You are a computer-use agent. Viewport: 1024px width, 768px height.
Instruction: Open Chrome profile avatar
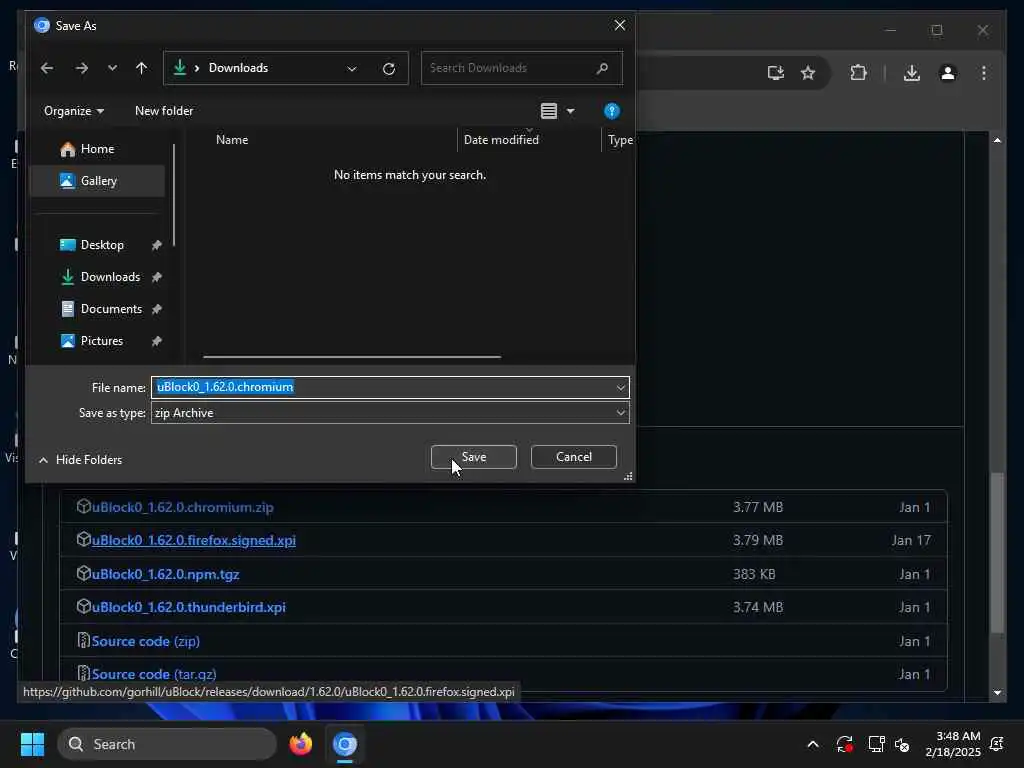pos(948,73)
